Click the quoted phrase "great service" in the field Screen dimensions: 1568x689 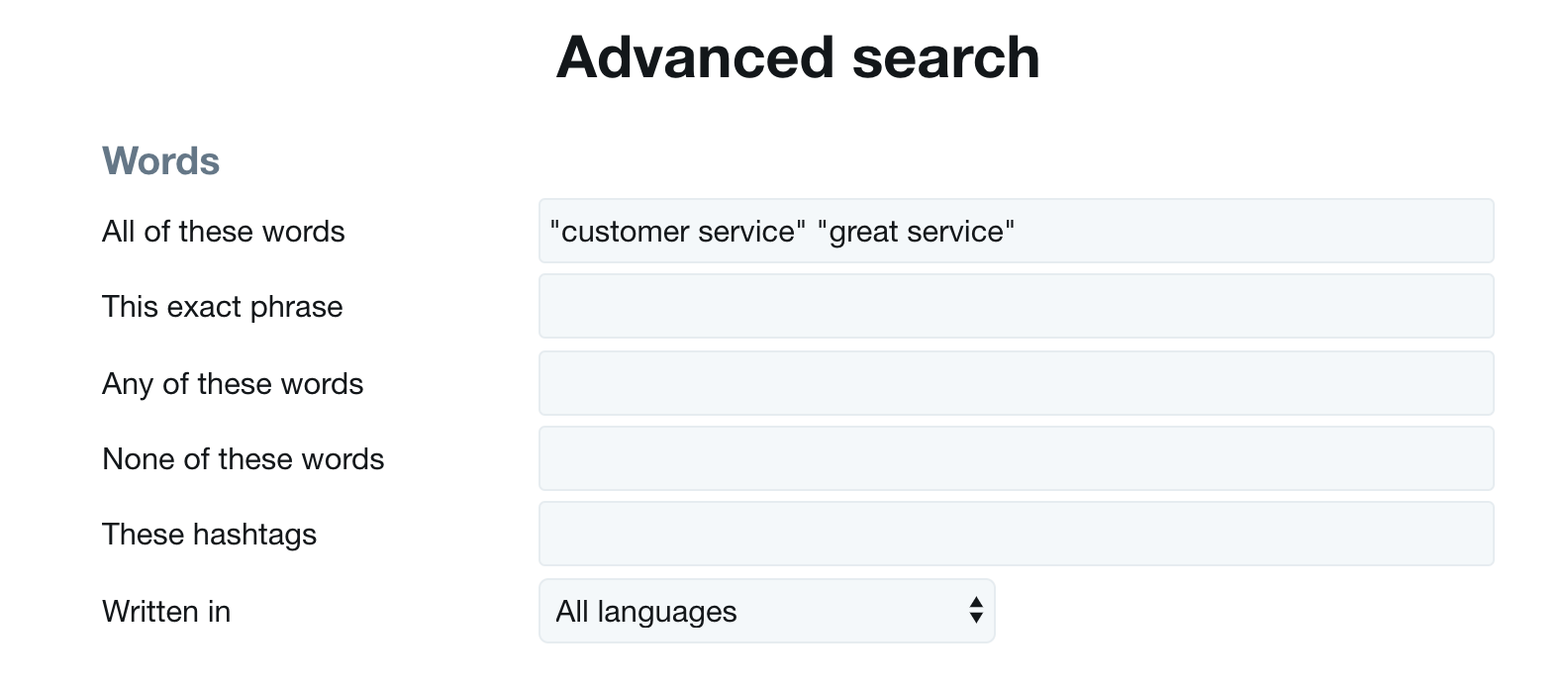pyautogui.click(x=917, y=232)
